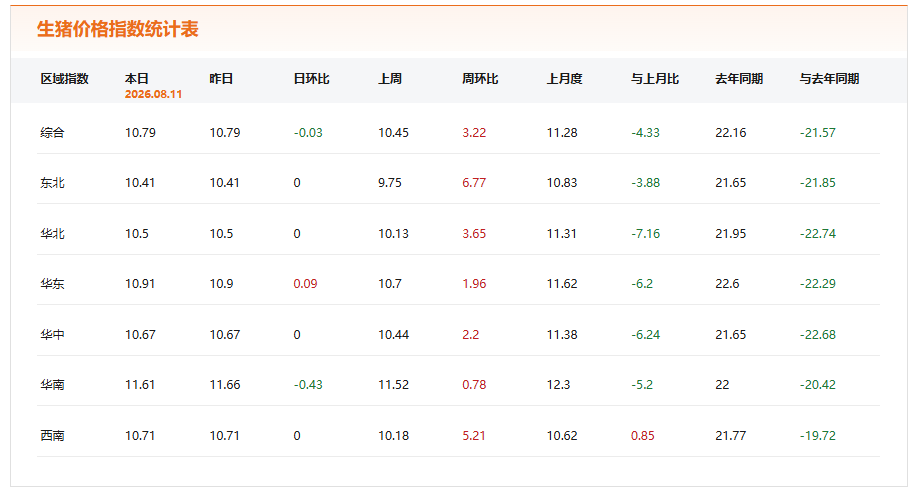Viewport: 914px width, 495px height.
Task: Click the 华中 row label
Action: (x=52, y=334)
